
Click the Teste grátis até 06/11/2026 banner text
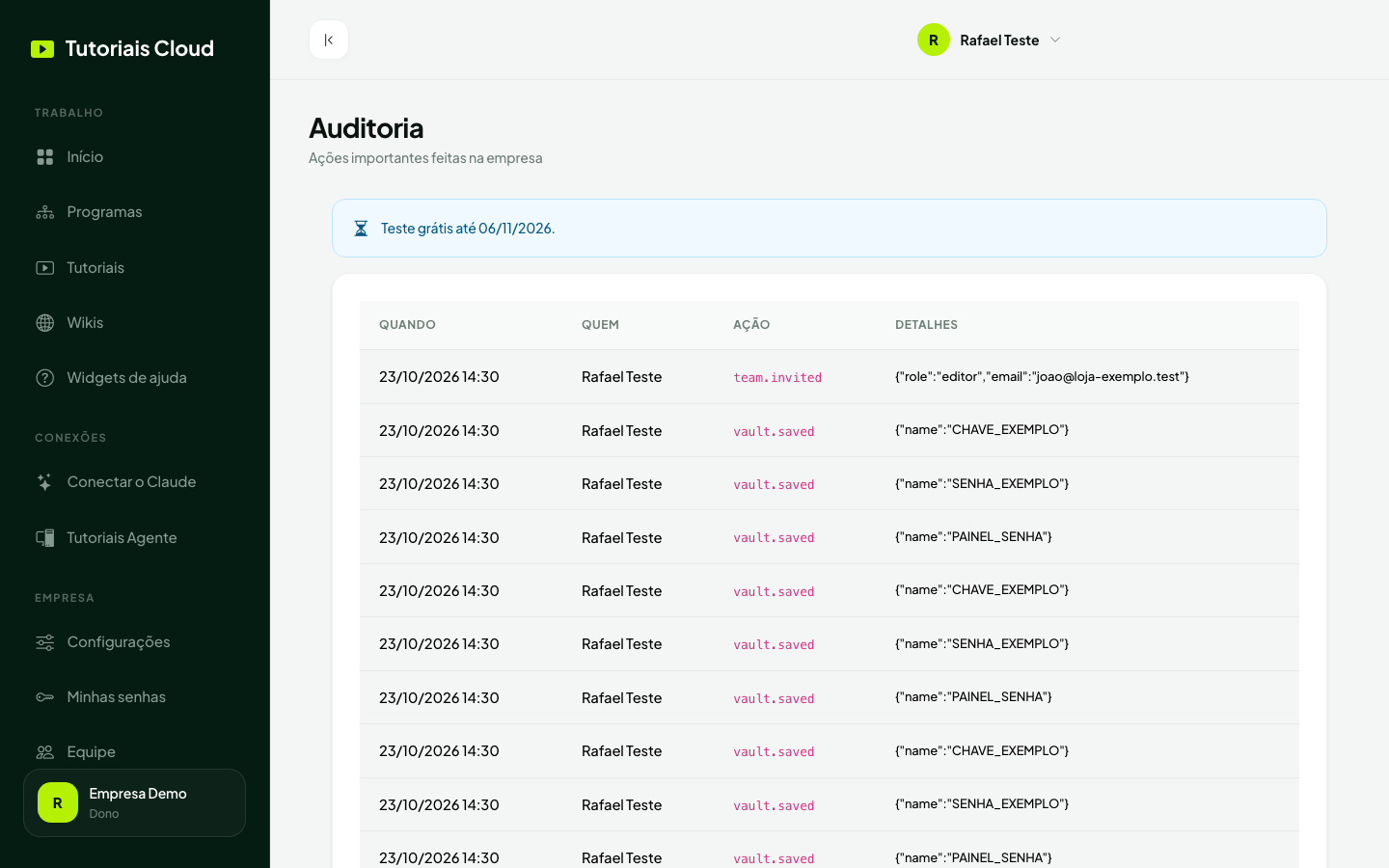pos(468,229)
